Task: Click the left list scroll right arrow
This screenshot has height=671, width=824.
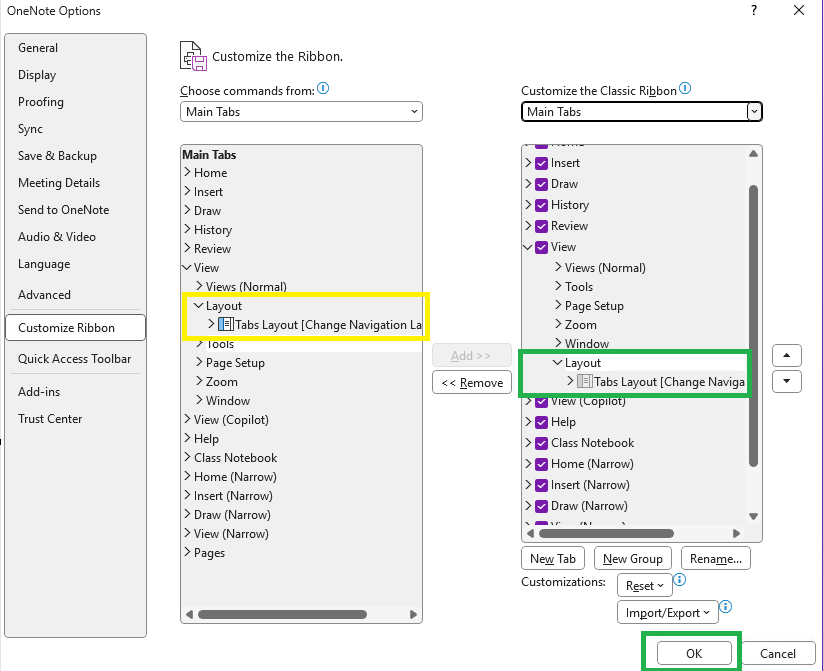Action: pyautogui.click(x=414, y=614)
